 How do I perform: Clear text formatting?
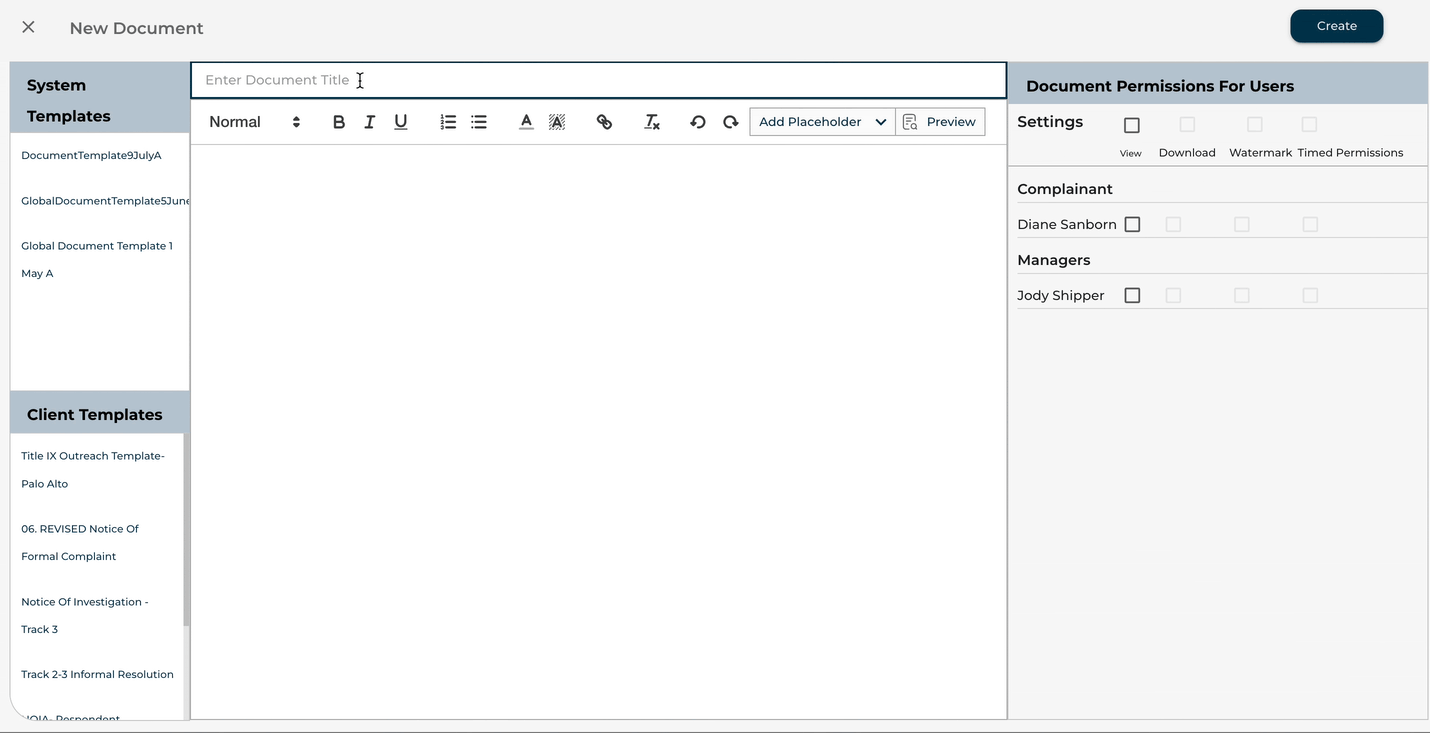[652, 122]
